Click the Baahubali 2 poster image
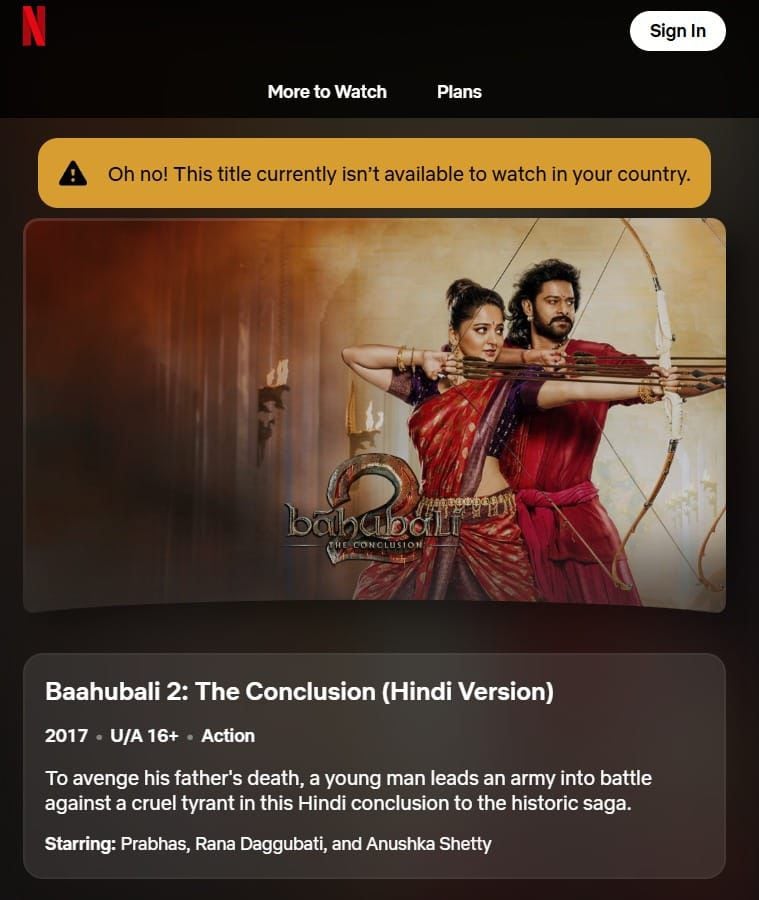 tap(374, 415)
